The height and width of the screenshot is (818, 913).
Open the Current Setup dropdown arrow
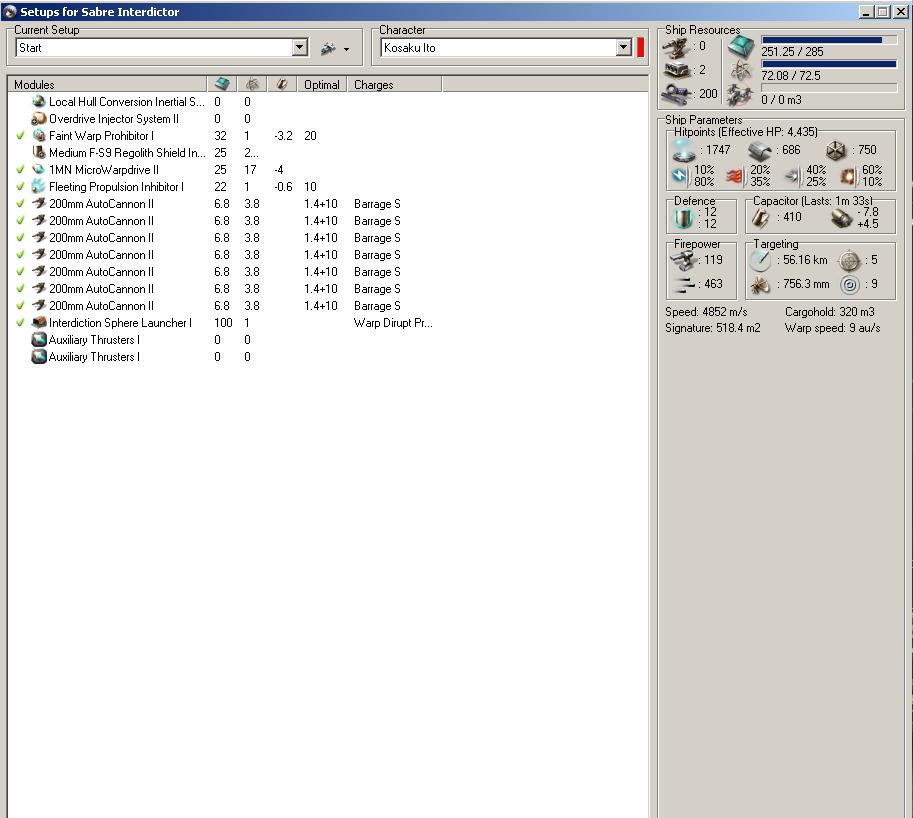[299, 48]
